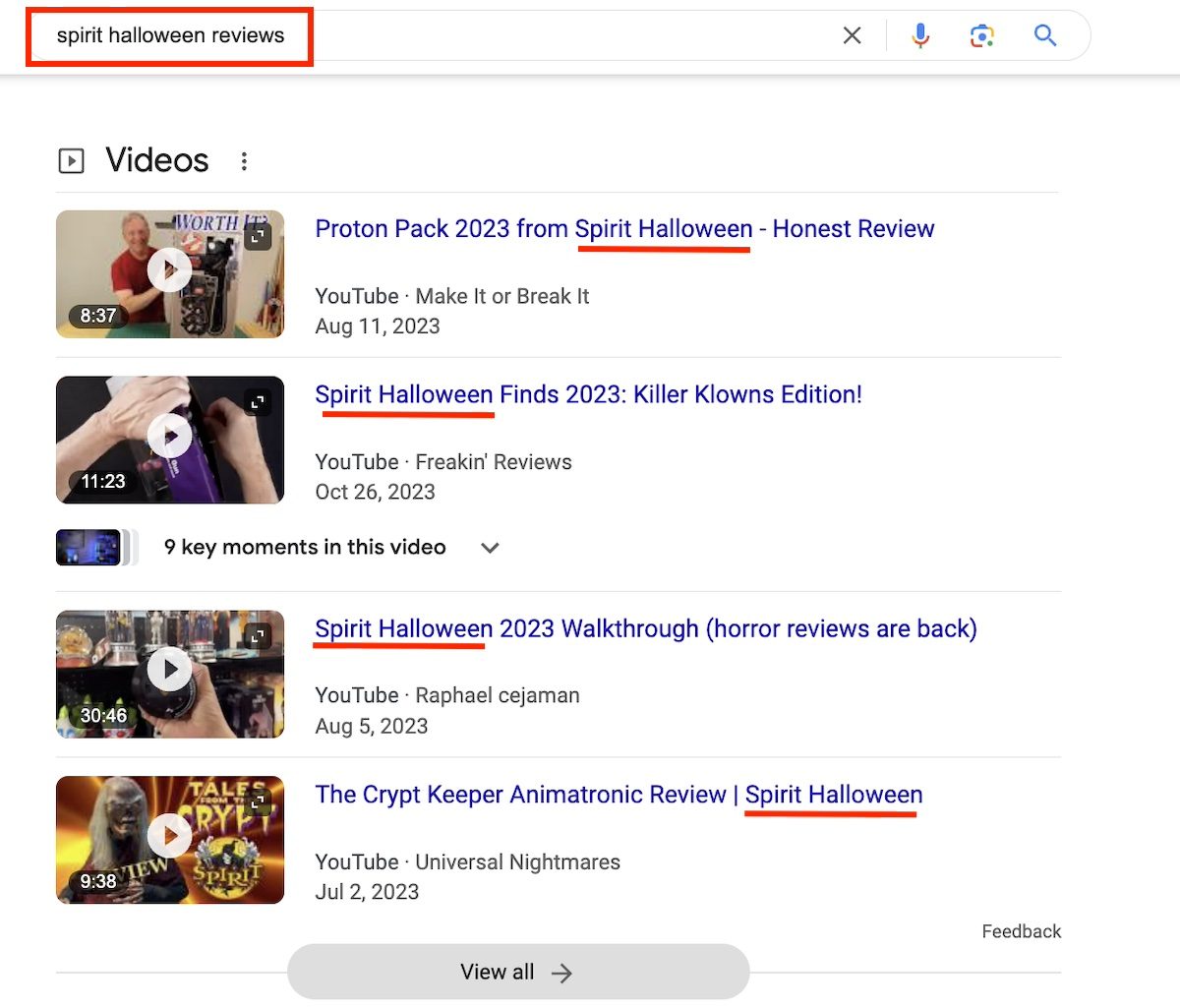
Task: Expand the Proton Pack thumbnail preview icon
Action: [258, 236]
